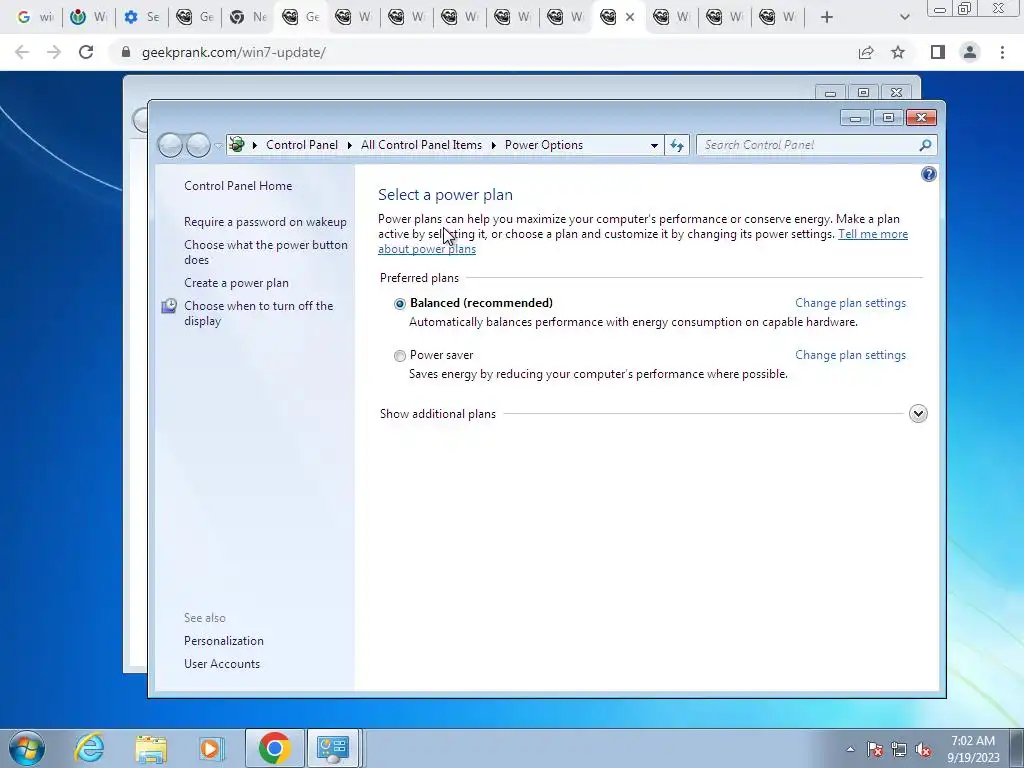Open Windows Explorer from the taskbar
1024x768 pixels.
pyautogui.click(x=151, y=748)
